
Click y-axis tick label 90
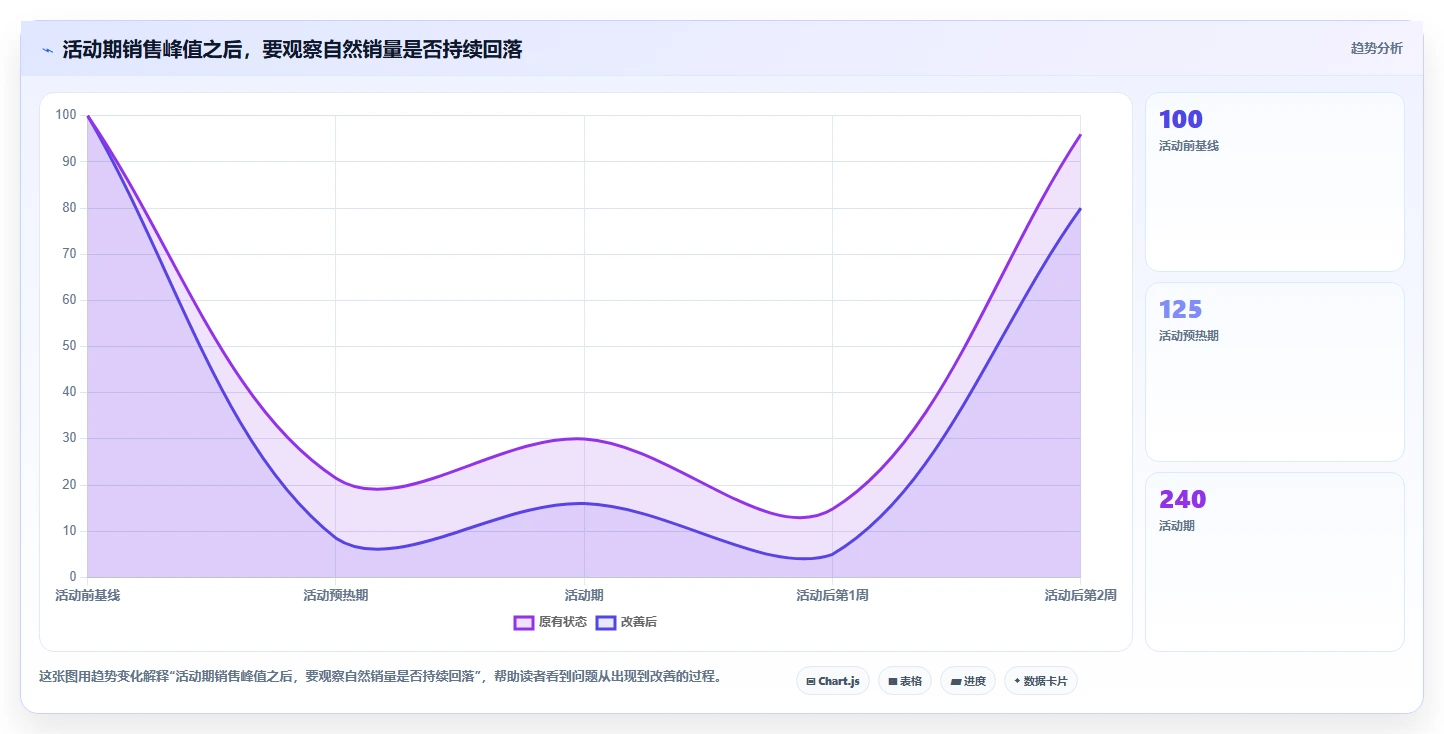coord(68,161)
